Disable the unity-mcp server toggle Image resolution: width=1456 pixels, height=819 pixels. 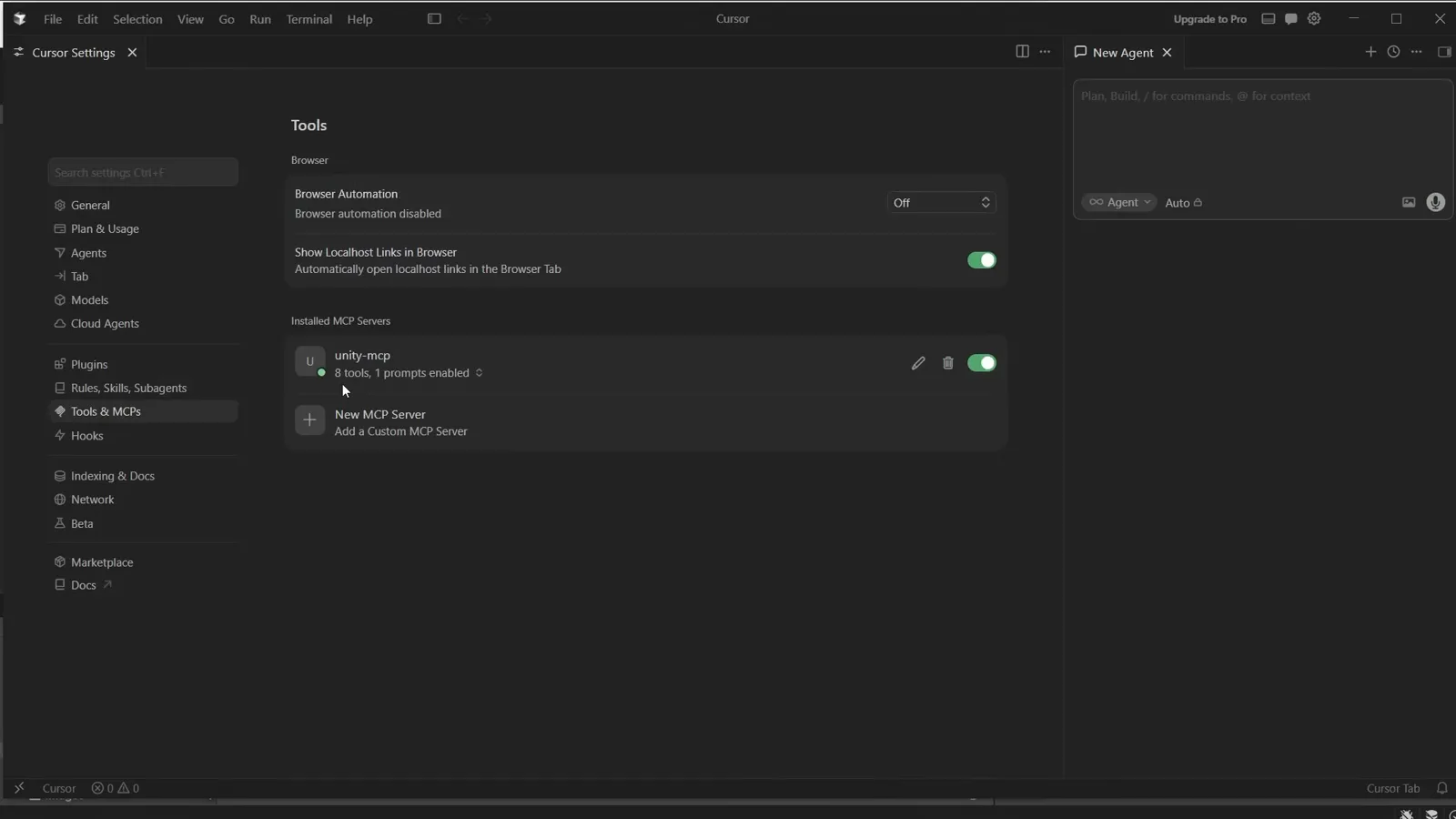point(981,363)
